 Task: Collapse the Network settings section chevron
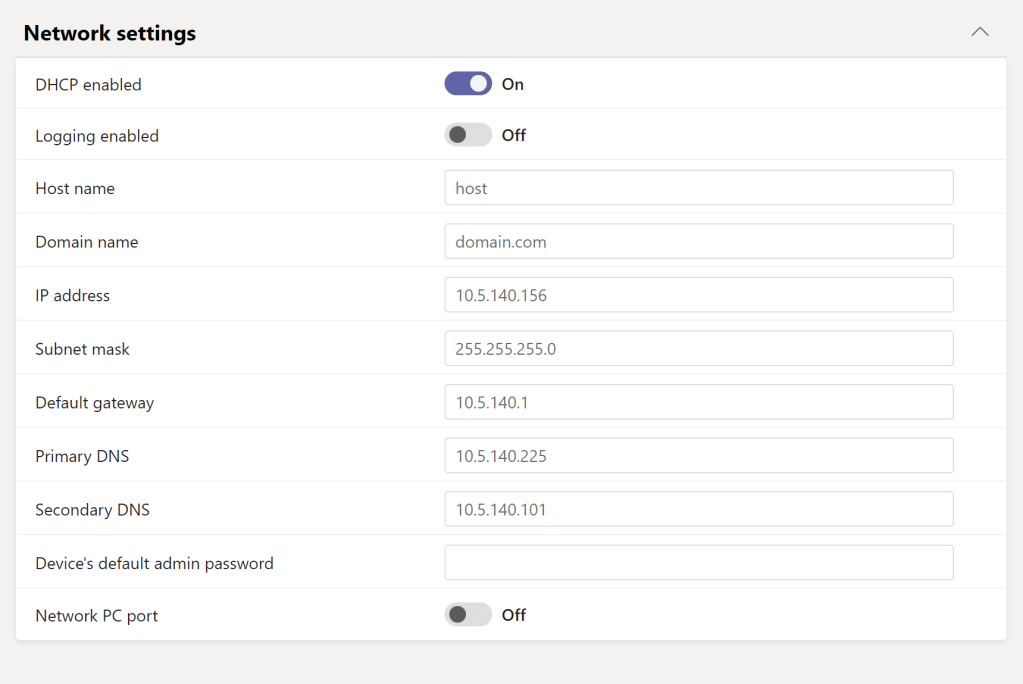pos(980,32)
